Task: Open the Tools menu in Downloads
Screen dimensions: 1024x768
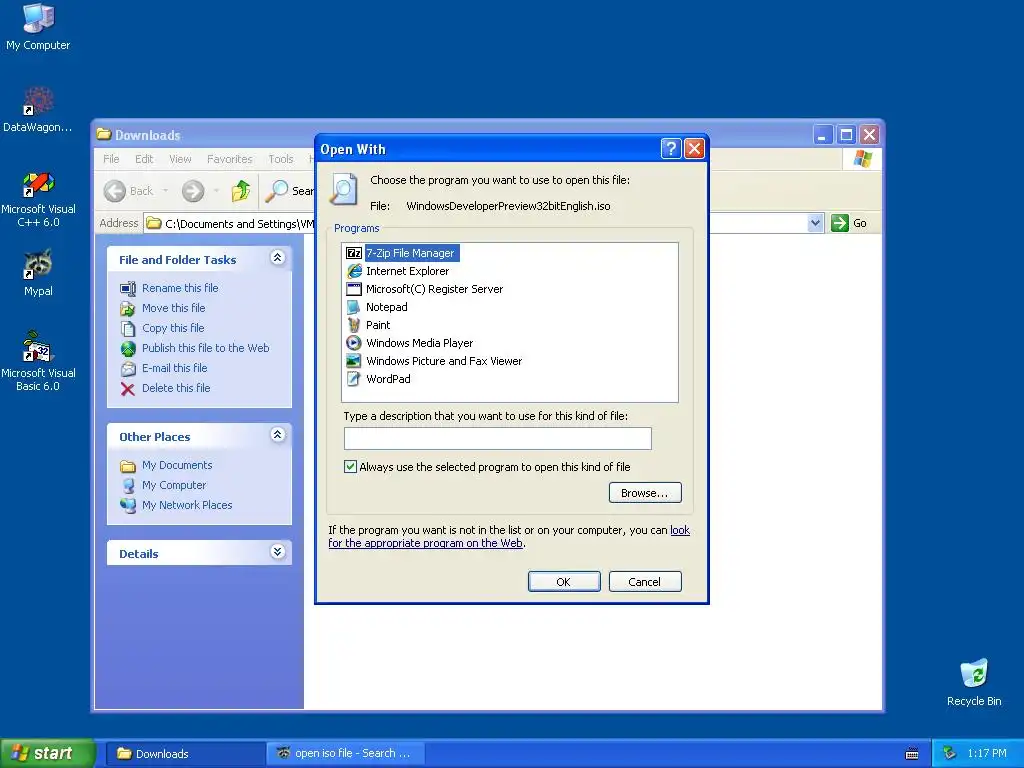Action: (x=281, y=159)
